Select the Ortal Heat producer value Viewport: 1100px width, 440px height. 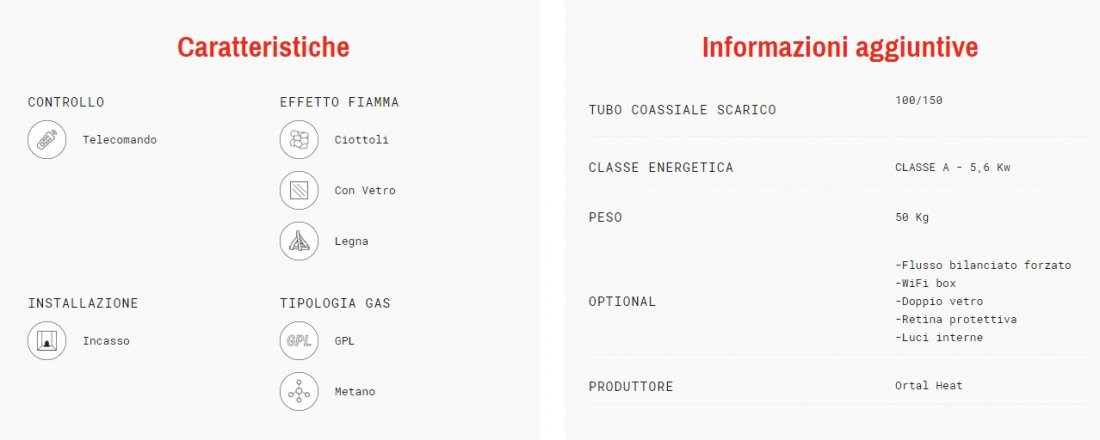[x=928, y=386]
